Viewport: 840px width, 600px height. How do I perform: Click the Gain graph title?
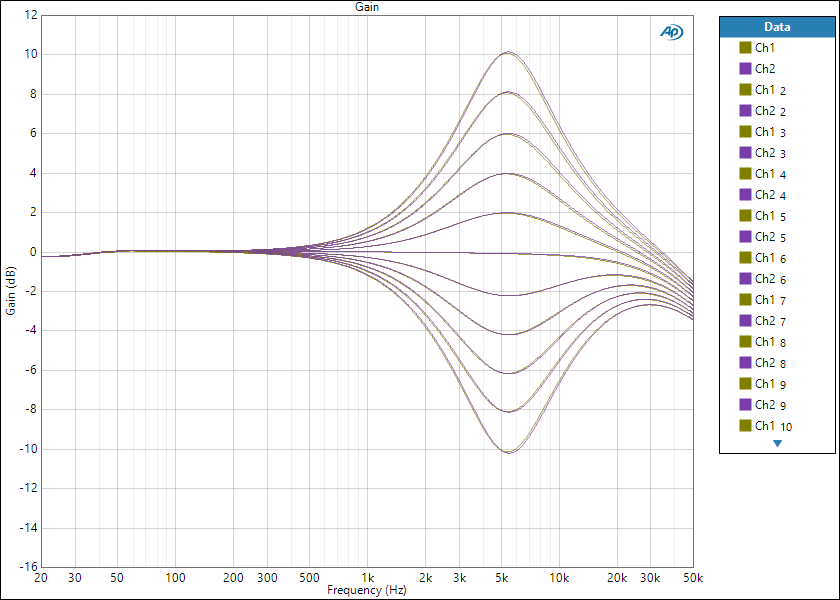pyautogui.click(x=367, y=7)
